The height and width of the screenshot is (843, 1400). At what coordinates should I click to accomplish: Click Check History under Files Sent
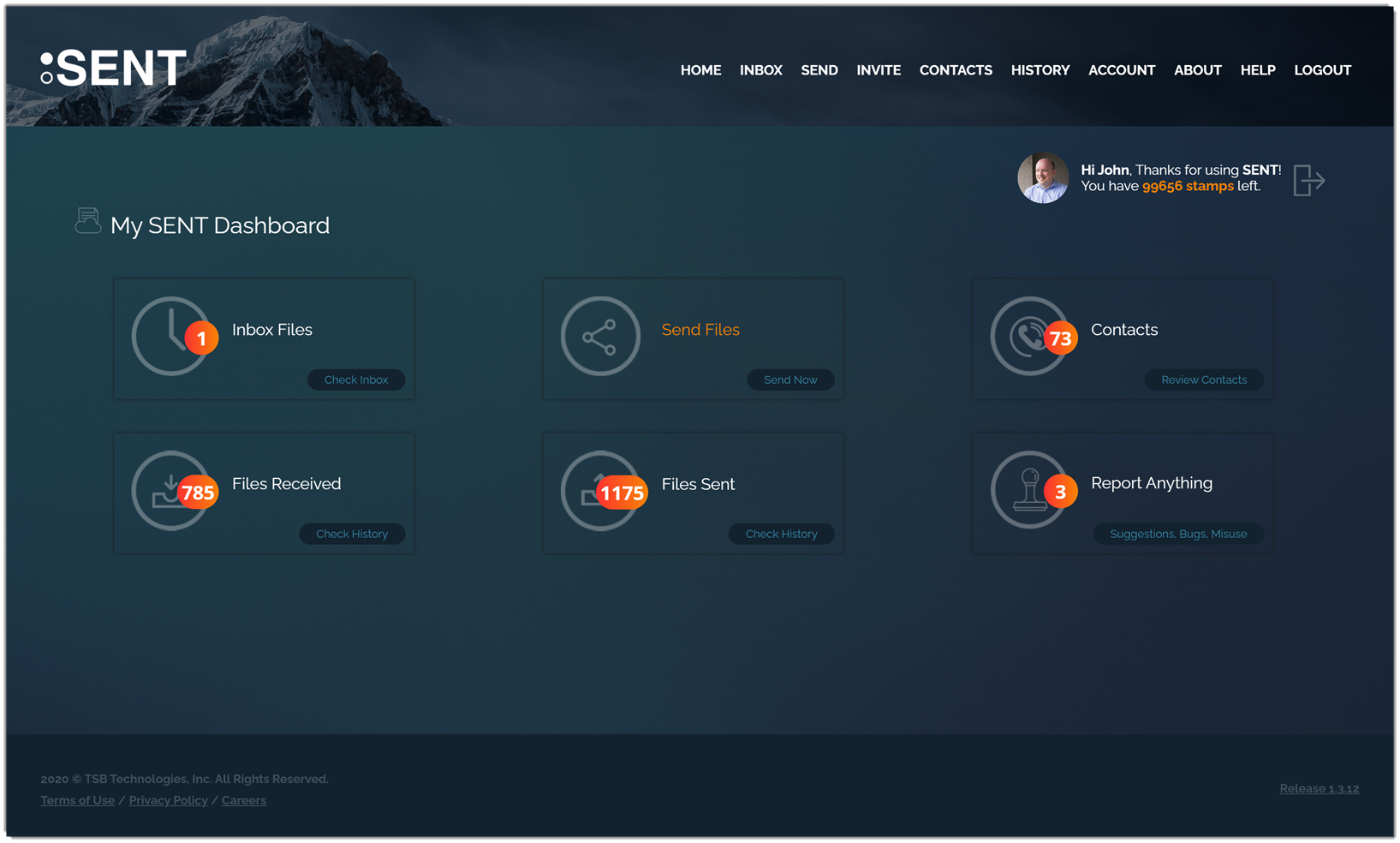(781, 534)
